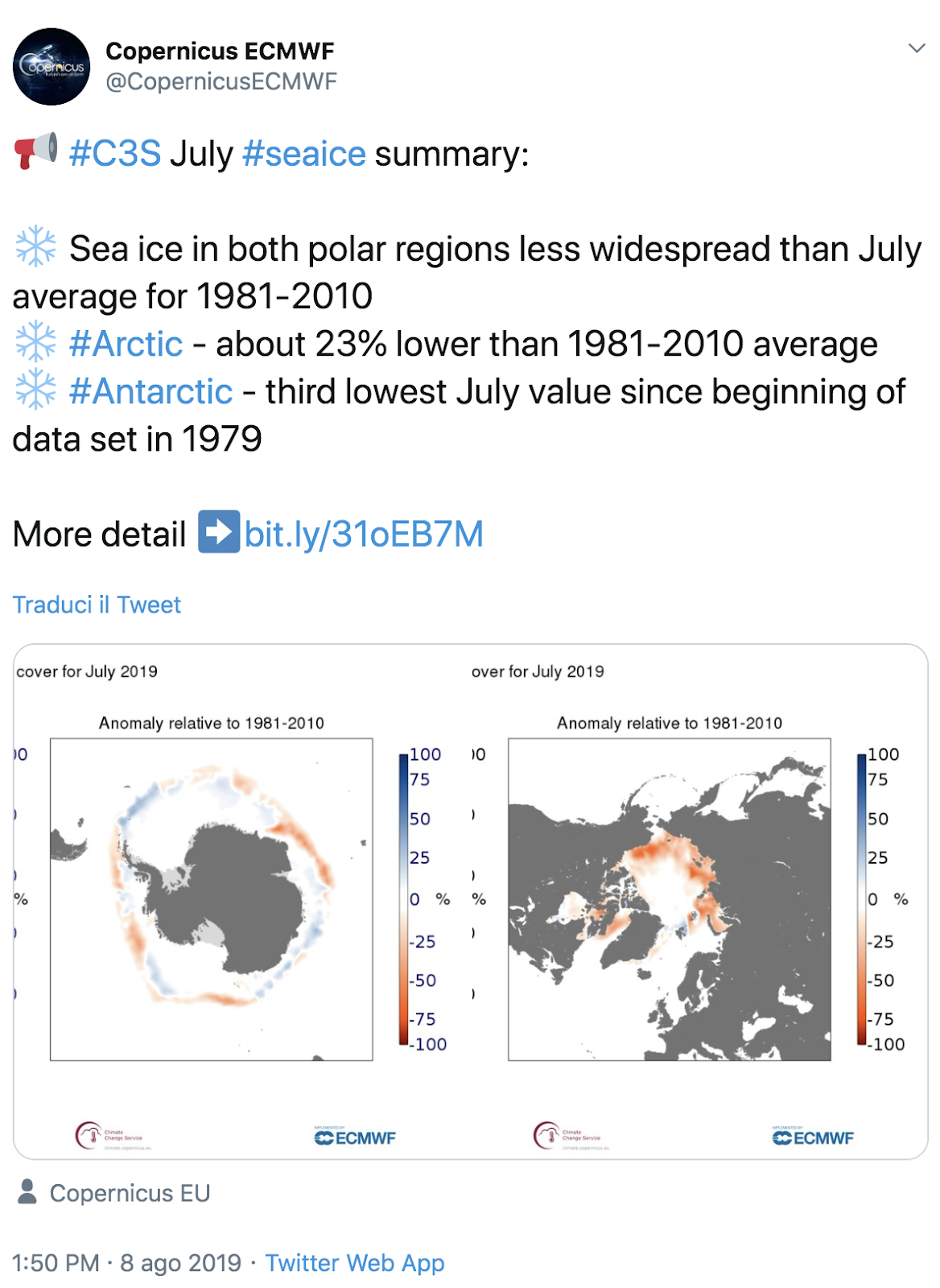Open the Twitter Web App source link
The image size is (940, 1288).
coord(355,1263)
